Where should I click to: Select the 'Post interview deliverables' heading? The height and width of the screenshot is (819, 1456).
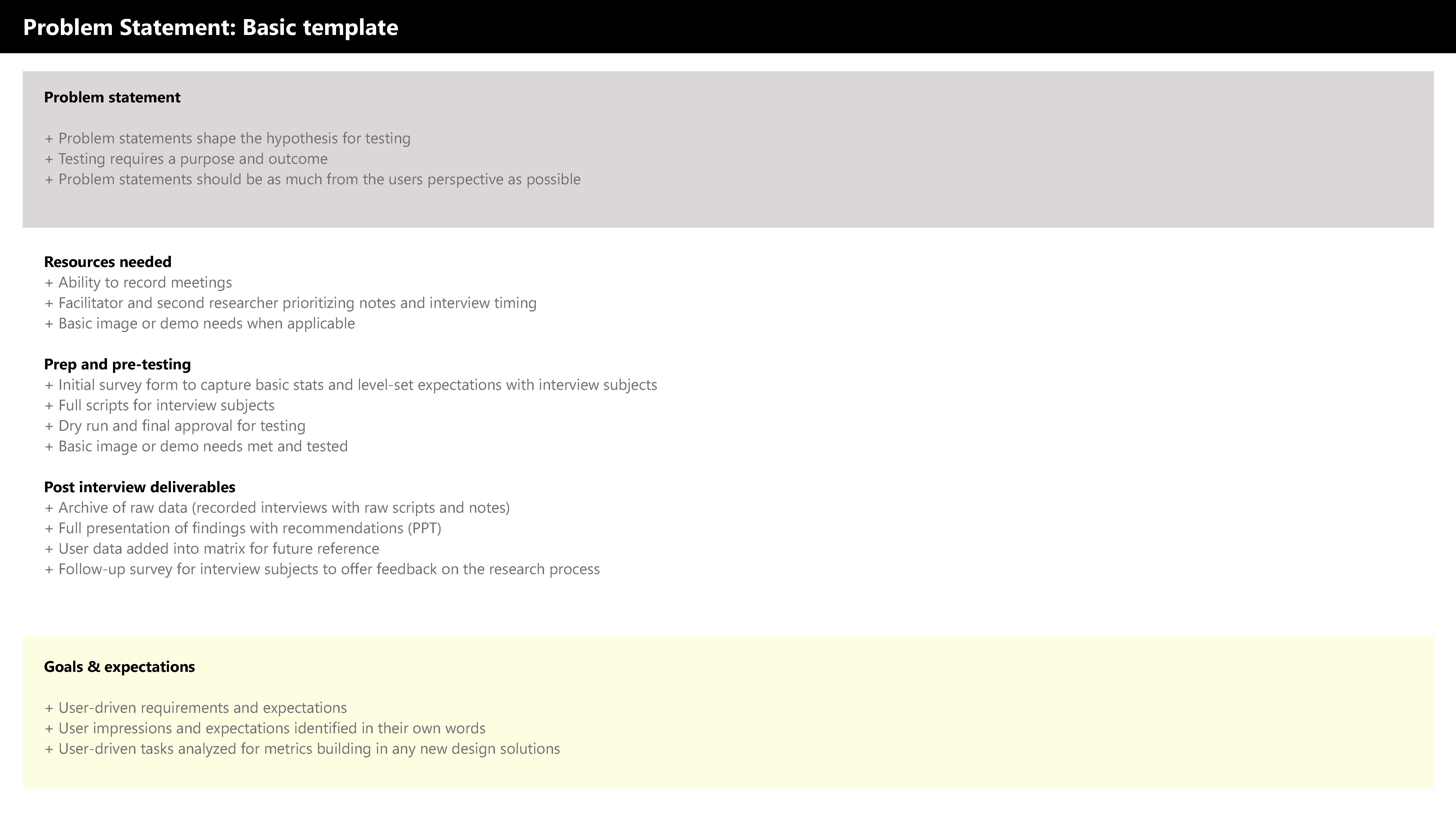139,487
